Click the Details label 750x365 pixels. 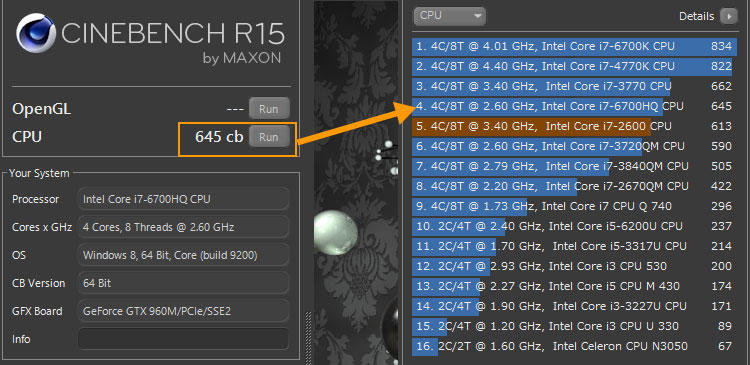point(696,16)
